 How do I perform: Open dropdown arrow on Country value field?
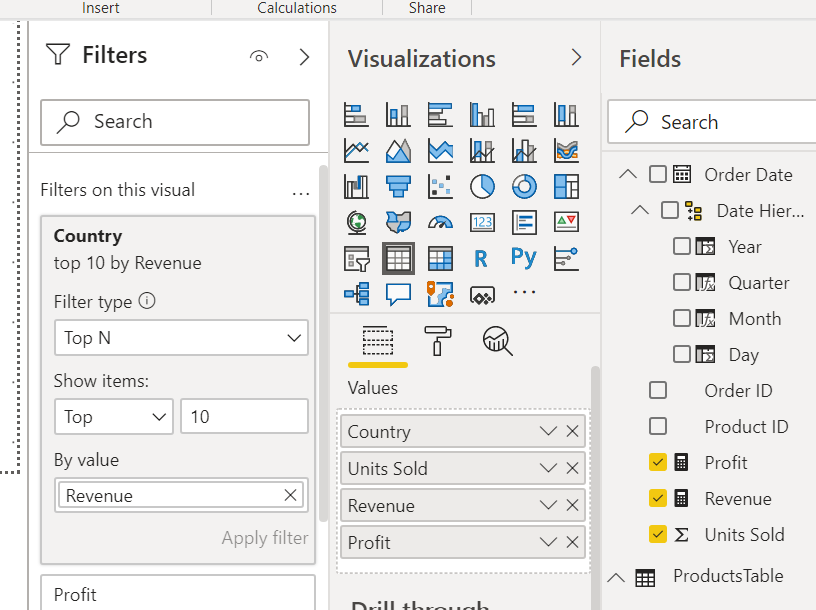point(547,432)
